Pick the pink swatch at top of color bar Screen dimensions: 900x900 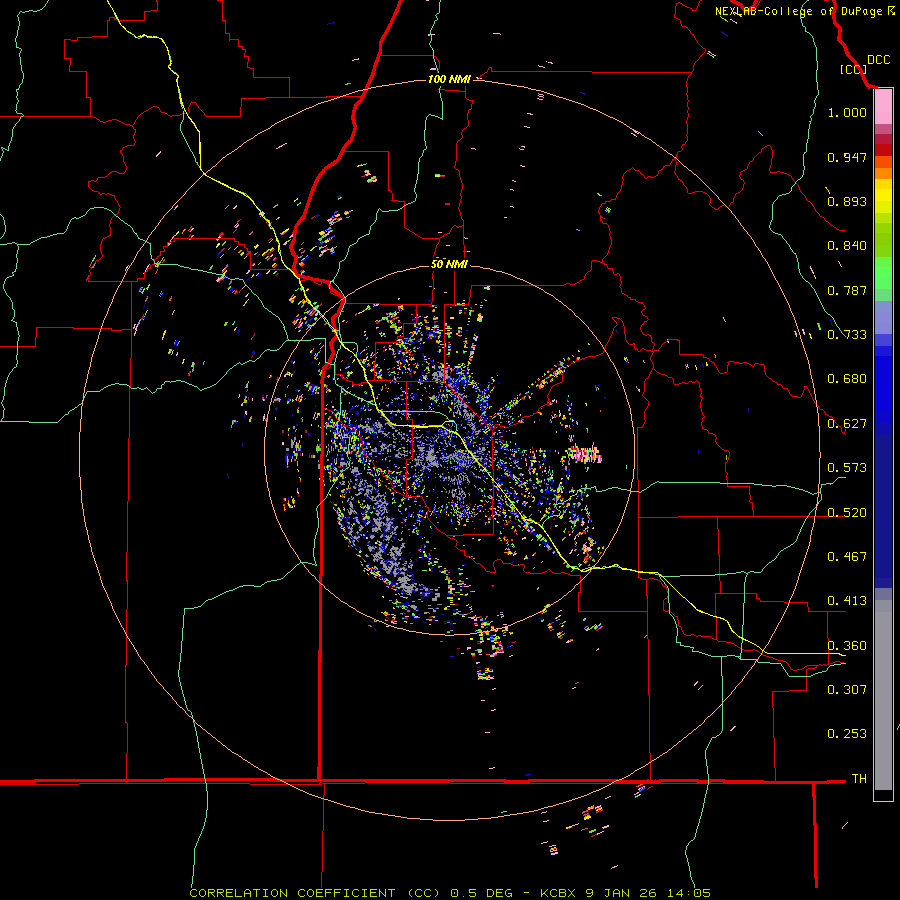[x=883, y=107]
